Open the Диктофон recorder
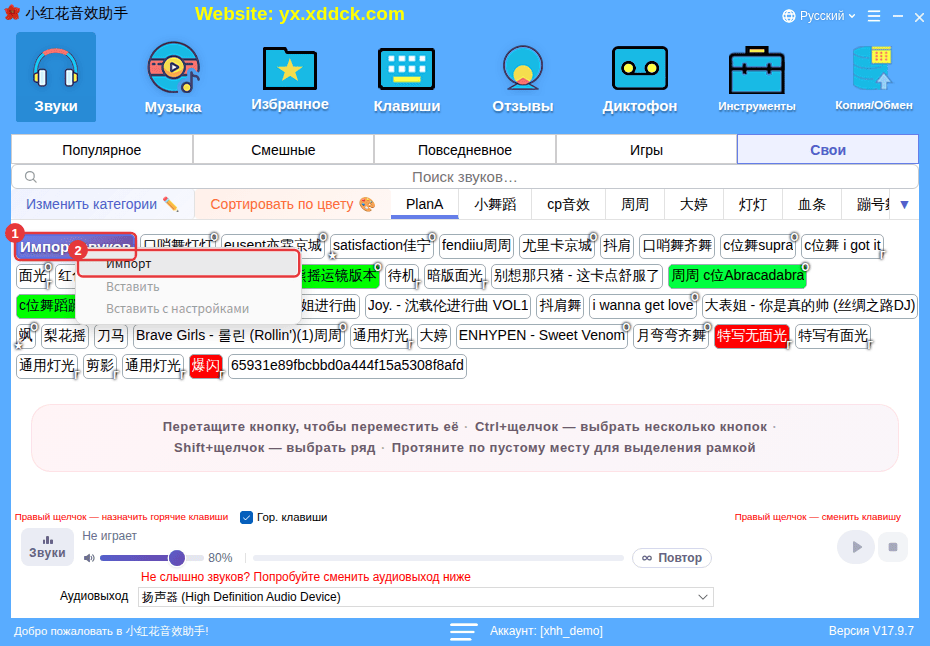This screenshot has width=930, height=646. click(639, 77)
